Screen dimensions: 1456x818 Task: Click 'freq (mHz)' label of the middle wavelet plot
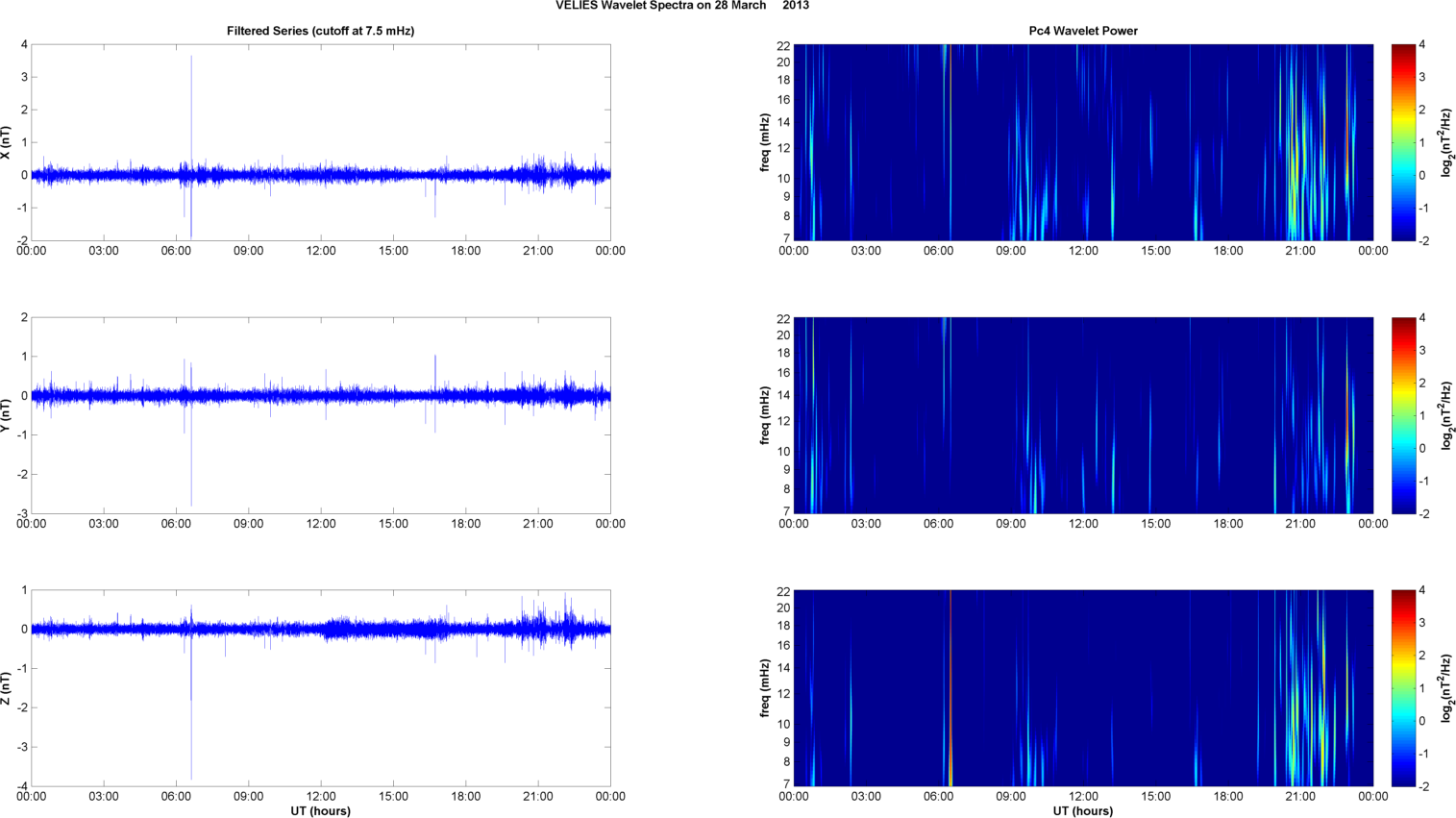(765, 415)
